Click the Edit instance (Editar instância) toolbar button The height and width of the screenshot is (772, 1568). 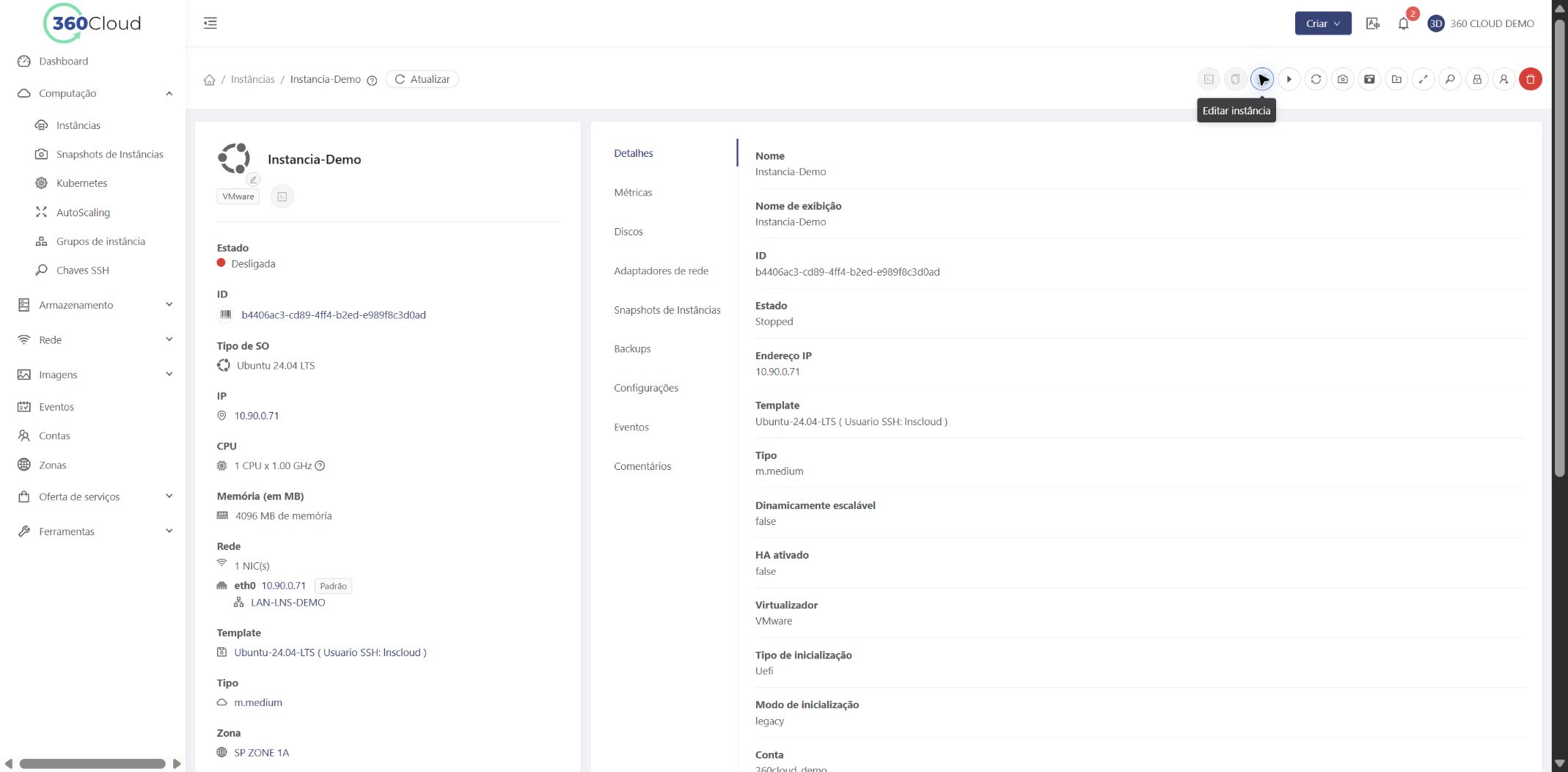[1262, 79]
